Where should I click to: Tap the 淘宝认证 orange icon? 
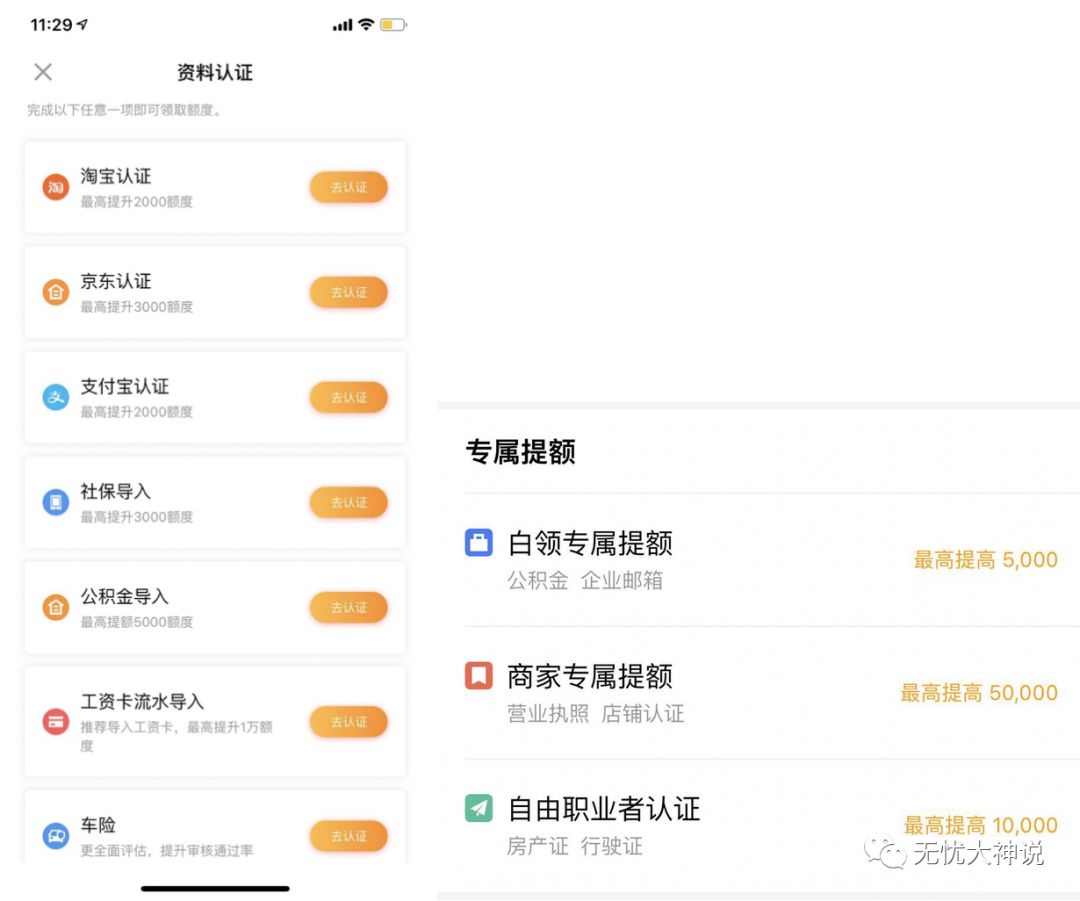56,187
